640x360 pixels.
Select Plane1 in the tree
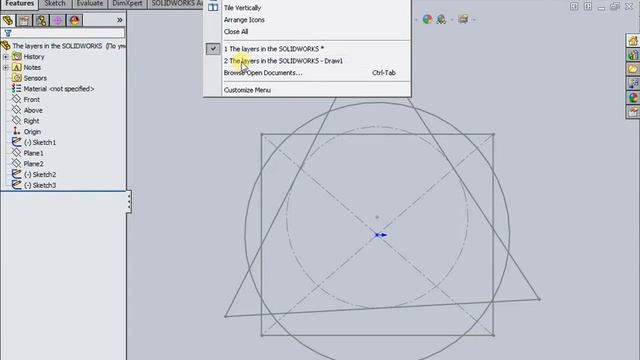click(x=33, y=153)
